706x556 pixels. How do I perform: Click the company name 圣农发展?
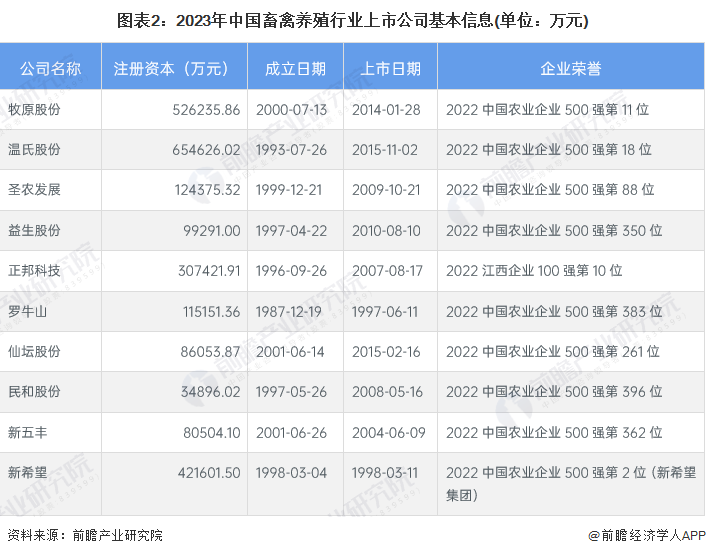click(34, 190)
